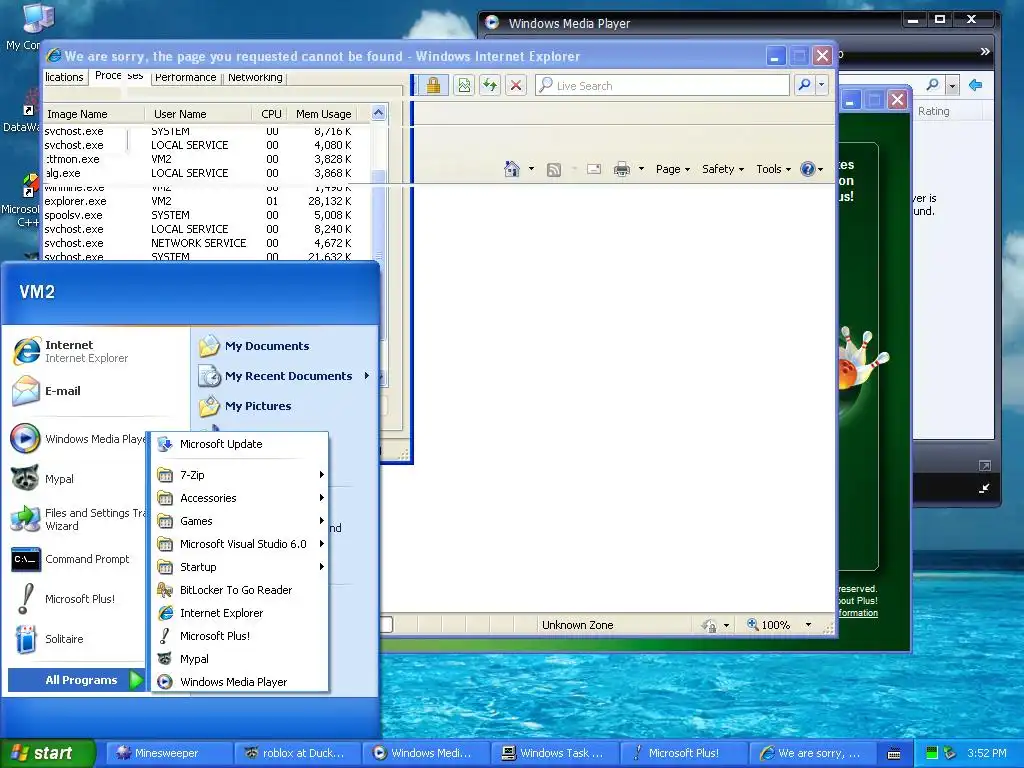Screen dimensions: 1024x768
Task: Click the Print icon in IE
Action: click(622, 169)
